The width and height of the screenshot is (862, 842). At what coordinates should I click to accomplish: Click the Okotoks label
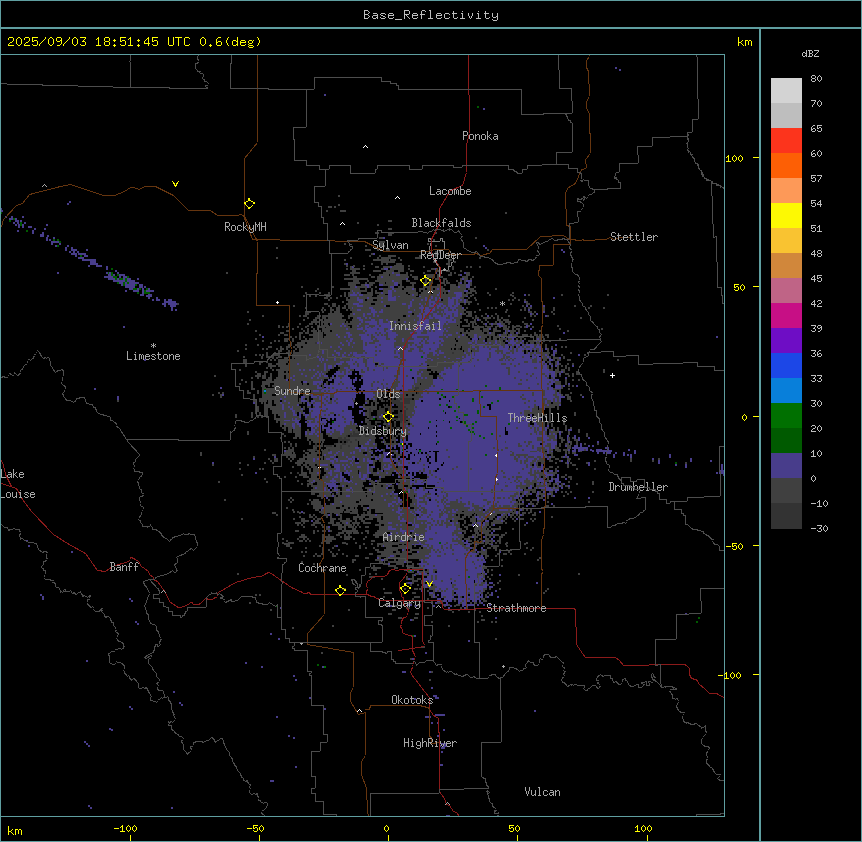412,700
